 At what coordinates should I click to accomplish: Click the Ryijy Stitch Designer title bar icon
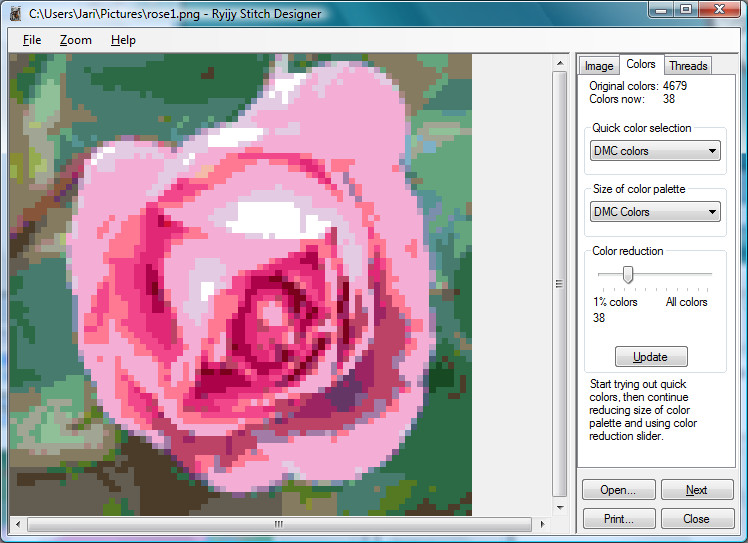(x=16, y=13)
